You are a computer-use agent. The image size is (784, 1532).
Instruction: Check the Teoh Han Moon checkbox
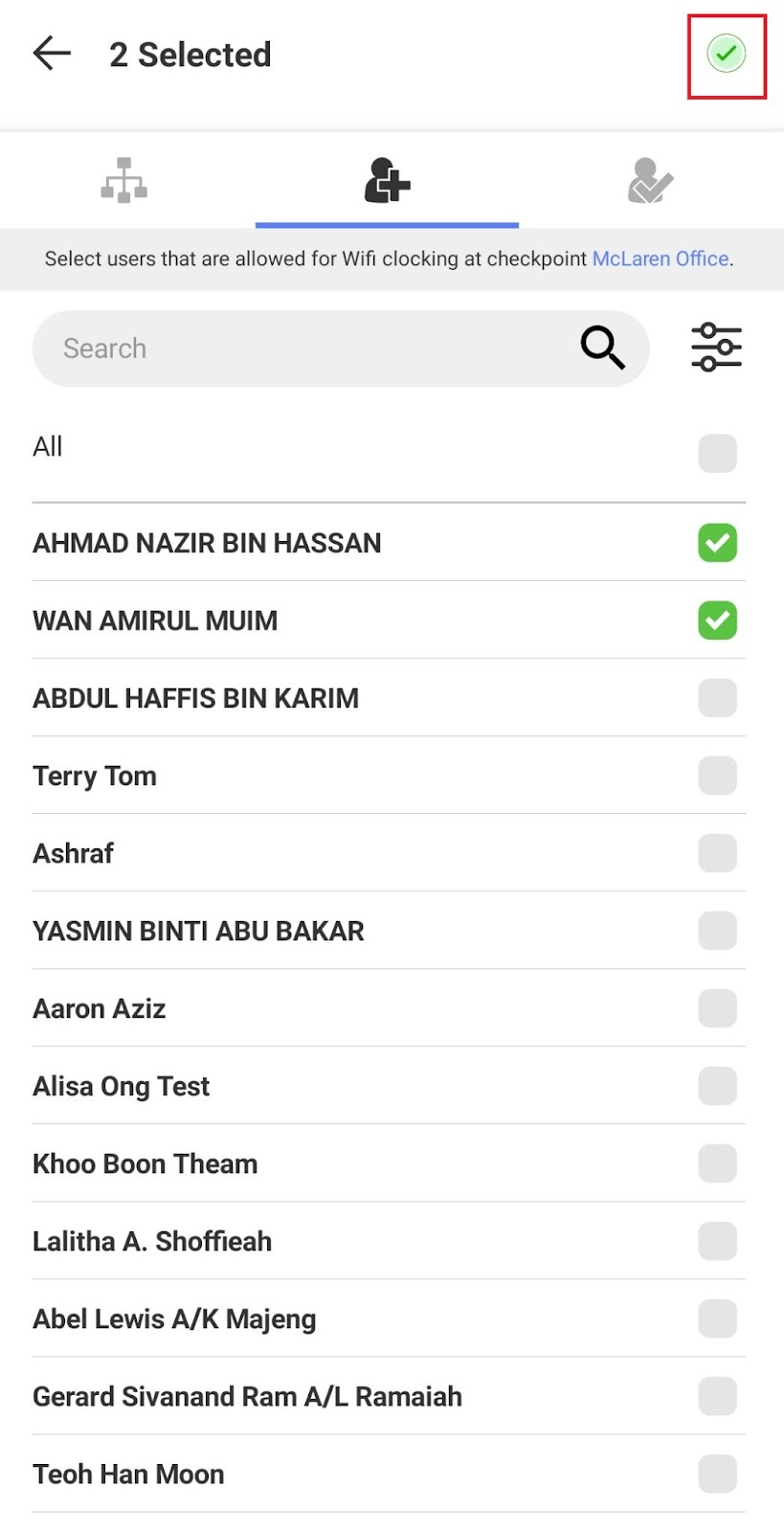point(717,1474)
